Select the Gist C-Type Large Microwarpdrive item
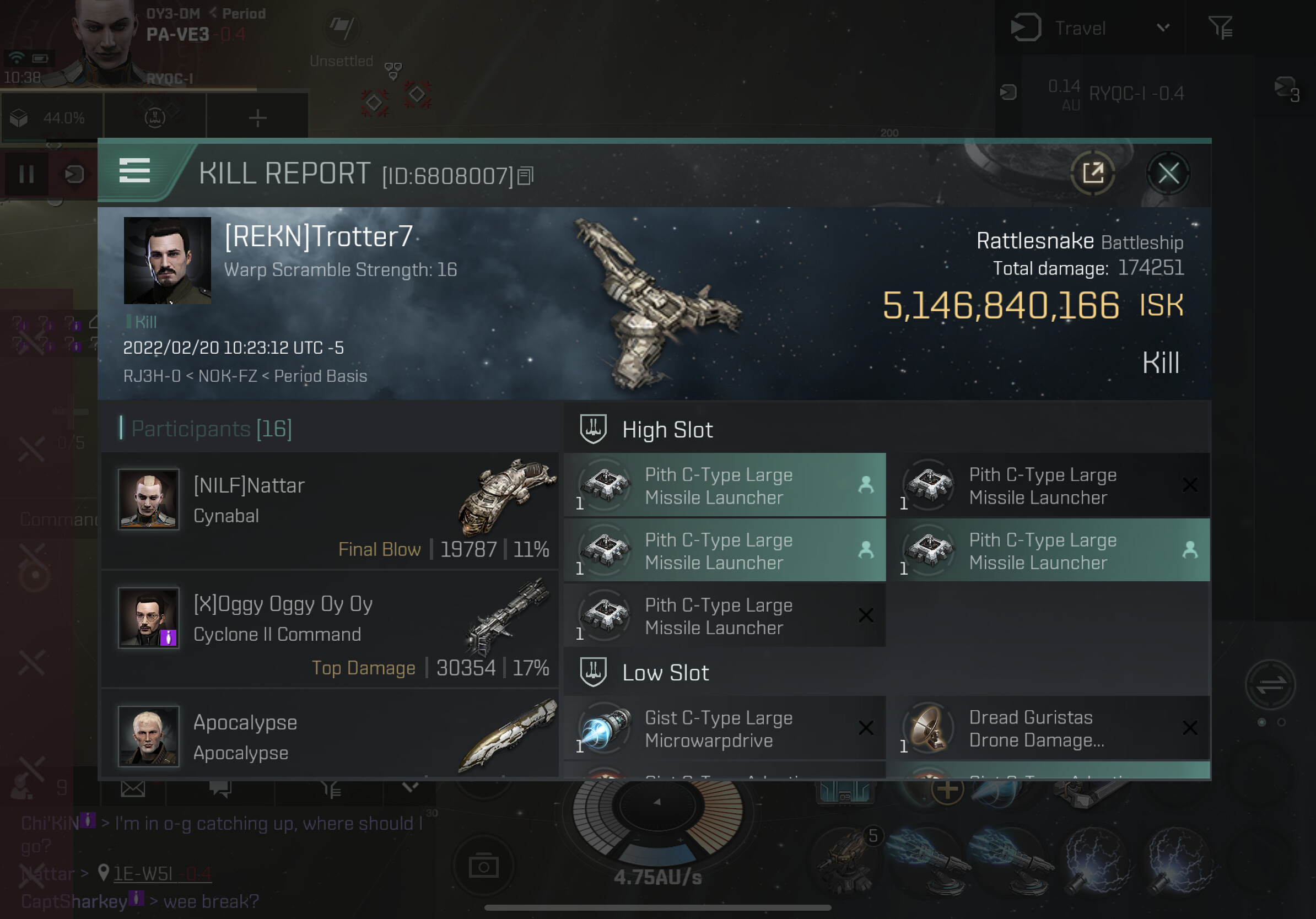This screenshot has height=919, width=1316. click(x=725, y=729)
